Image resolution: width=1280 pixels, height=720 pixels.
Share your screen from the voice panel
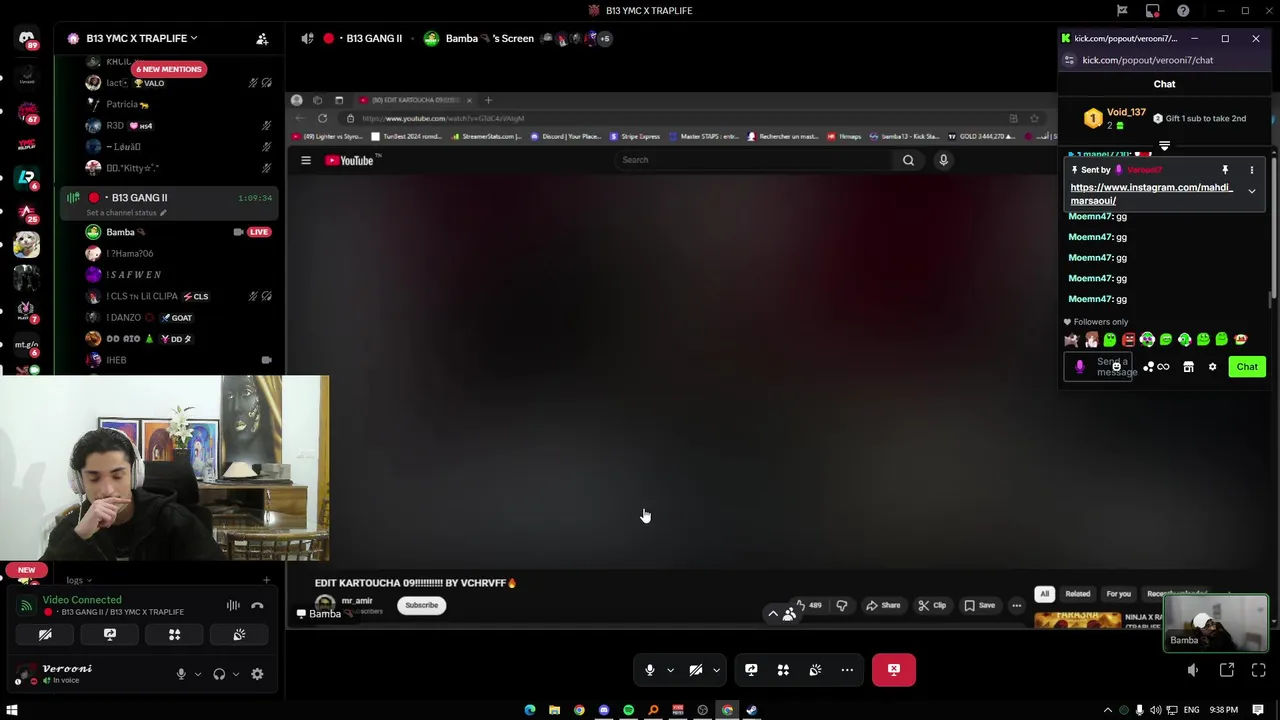[110, 634]
